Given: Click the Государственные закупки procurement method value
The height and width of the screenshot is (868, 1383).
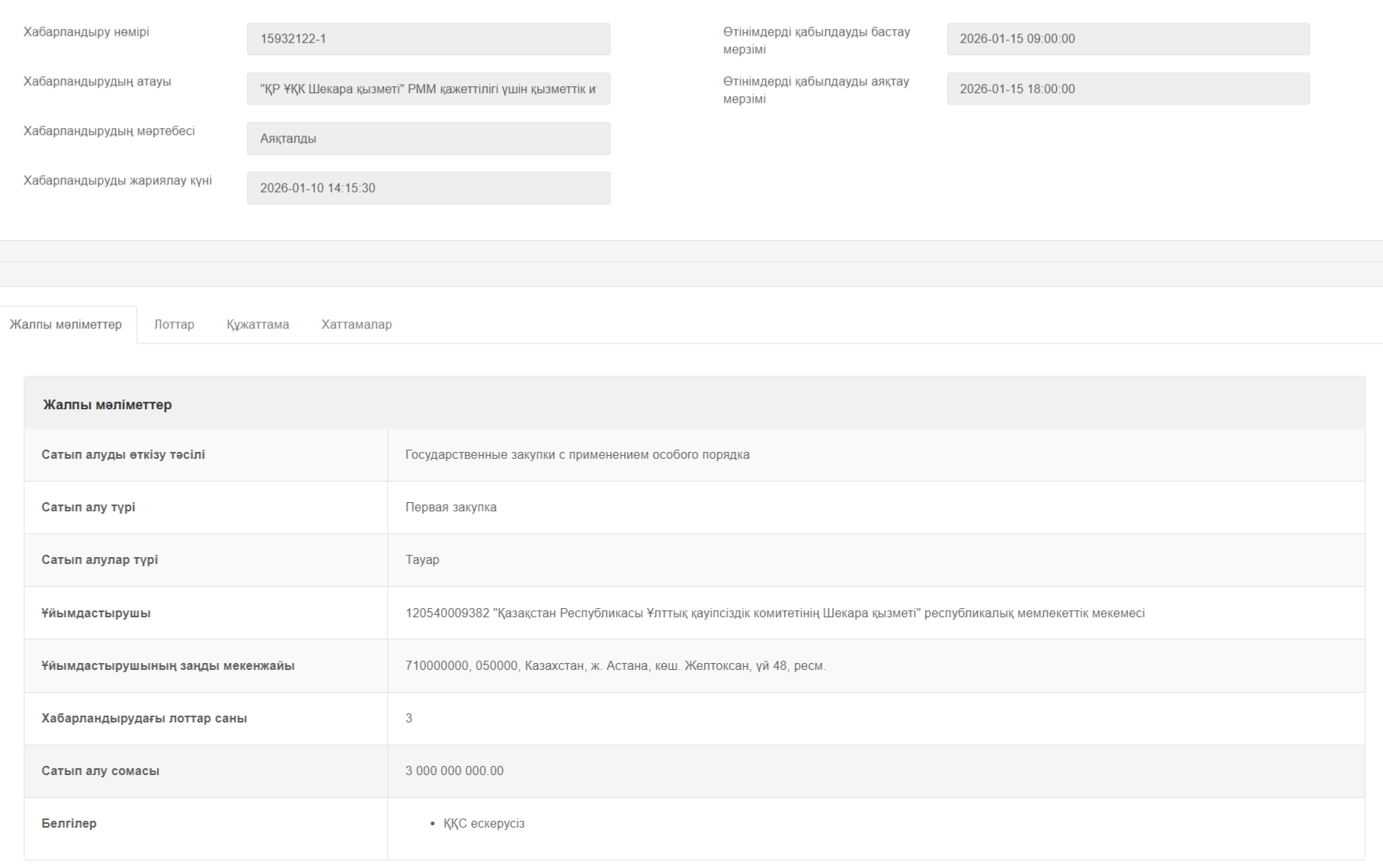Looking at the screenshot, I should click(577, 455).
